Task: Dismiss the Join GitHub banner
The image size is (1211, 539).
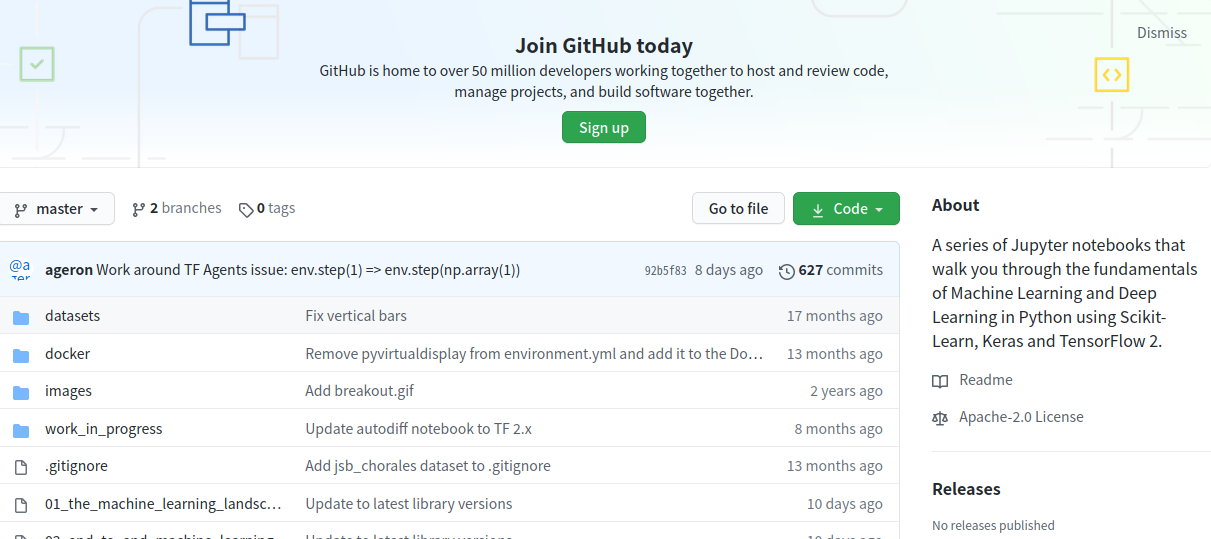Action: coord(1162,33)
